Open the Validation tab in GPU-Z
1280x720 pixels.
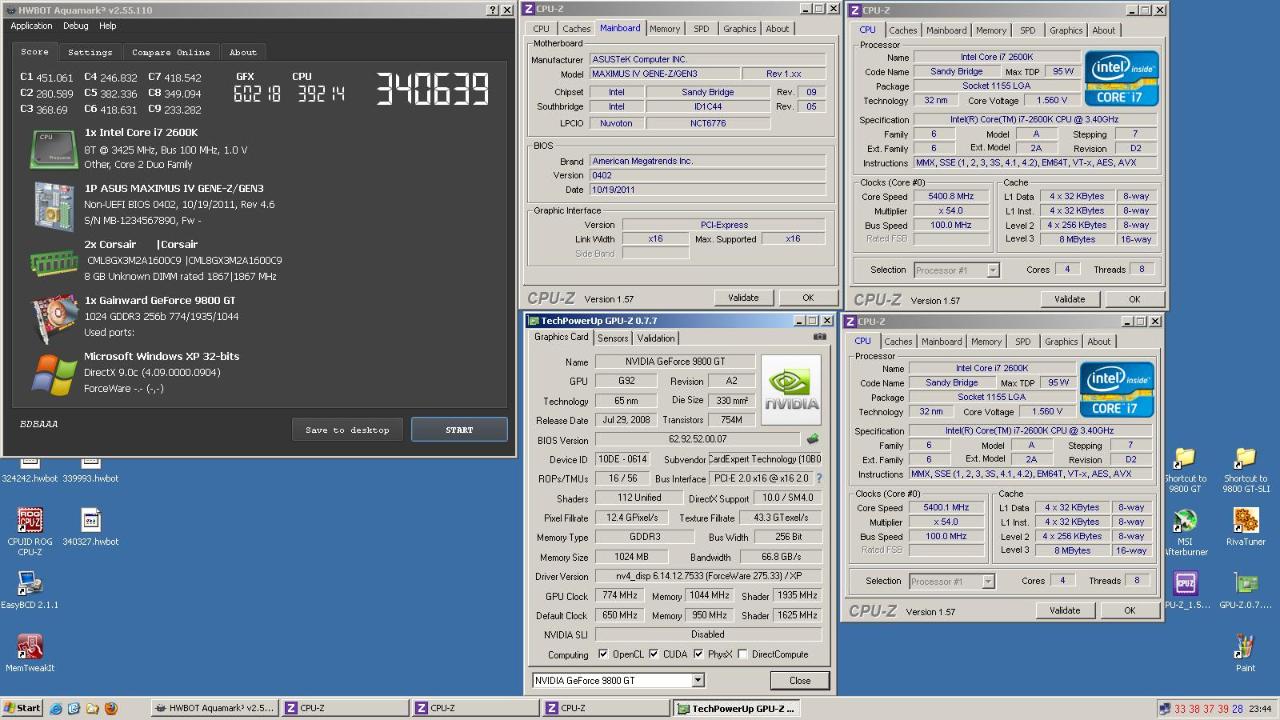(656, 338)
